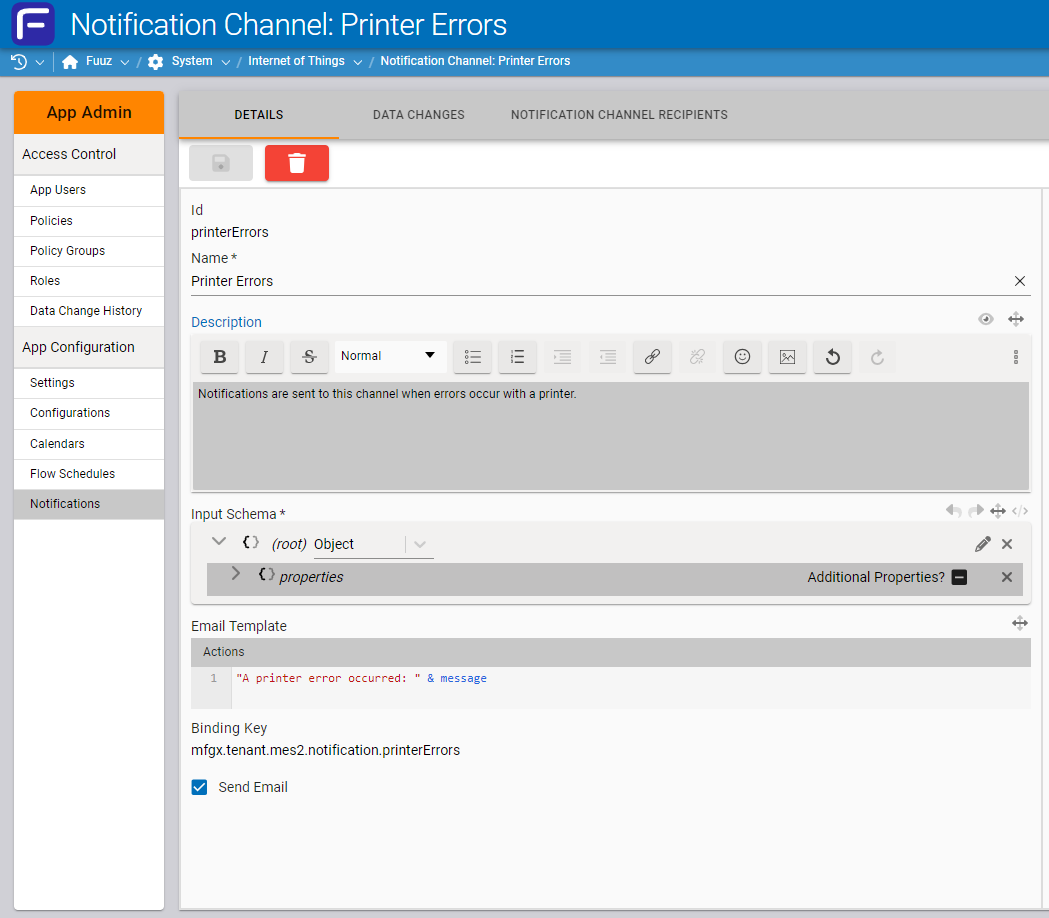This screenshot has height=918, width=1049.
Task: Insert an image into the Description
Action: (787, 357)
